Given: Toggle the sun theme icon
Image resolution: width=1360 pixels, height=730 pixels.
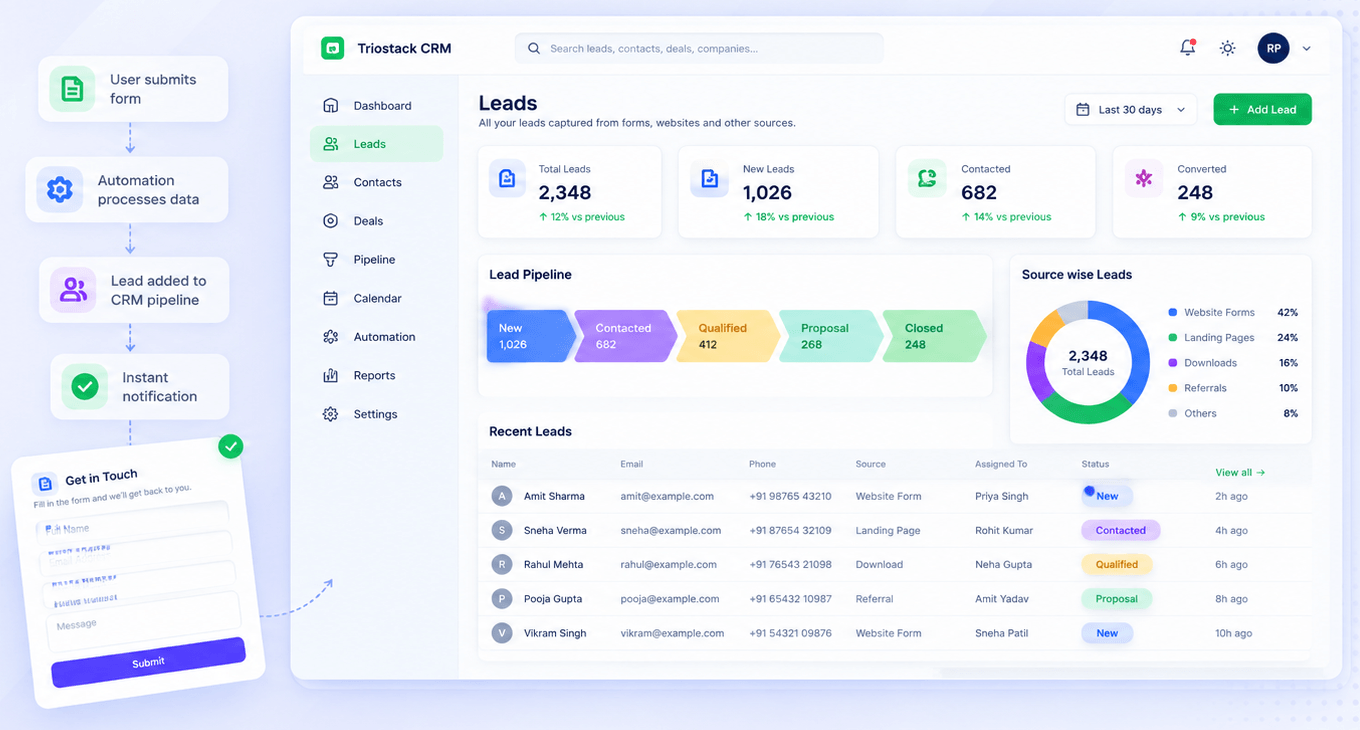Looking at the screenshot, I should [x=1227, y=48].
